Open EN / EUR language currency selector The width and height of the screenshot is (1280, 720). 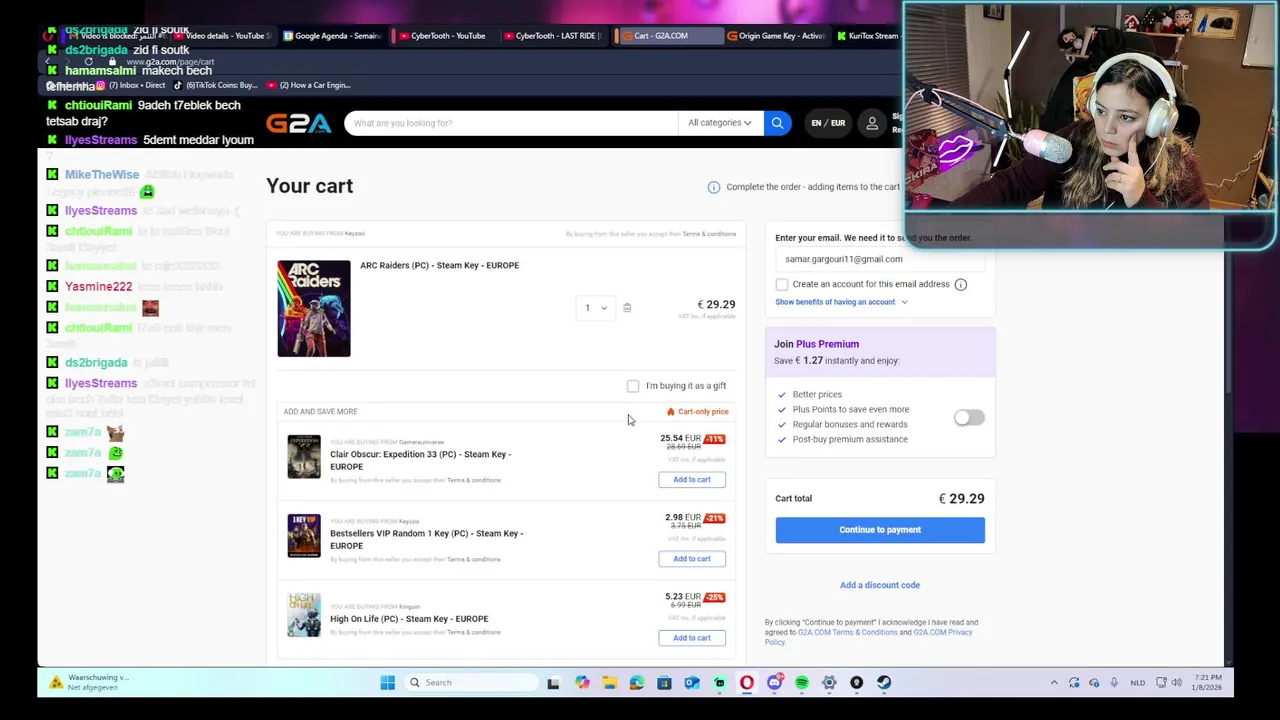(x=828, y=123)
